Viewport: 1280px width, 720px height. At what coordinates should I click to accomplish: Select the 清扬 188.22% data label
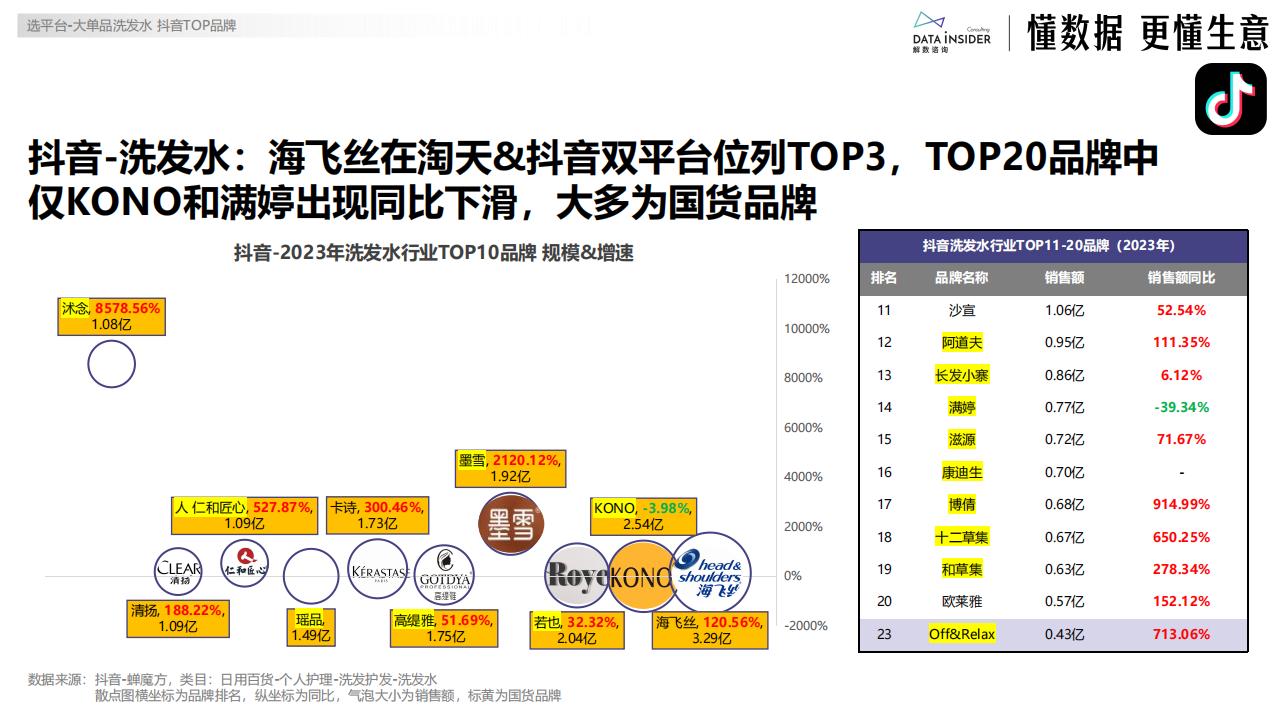[x=178, y=618]
